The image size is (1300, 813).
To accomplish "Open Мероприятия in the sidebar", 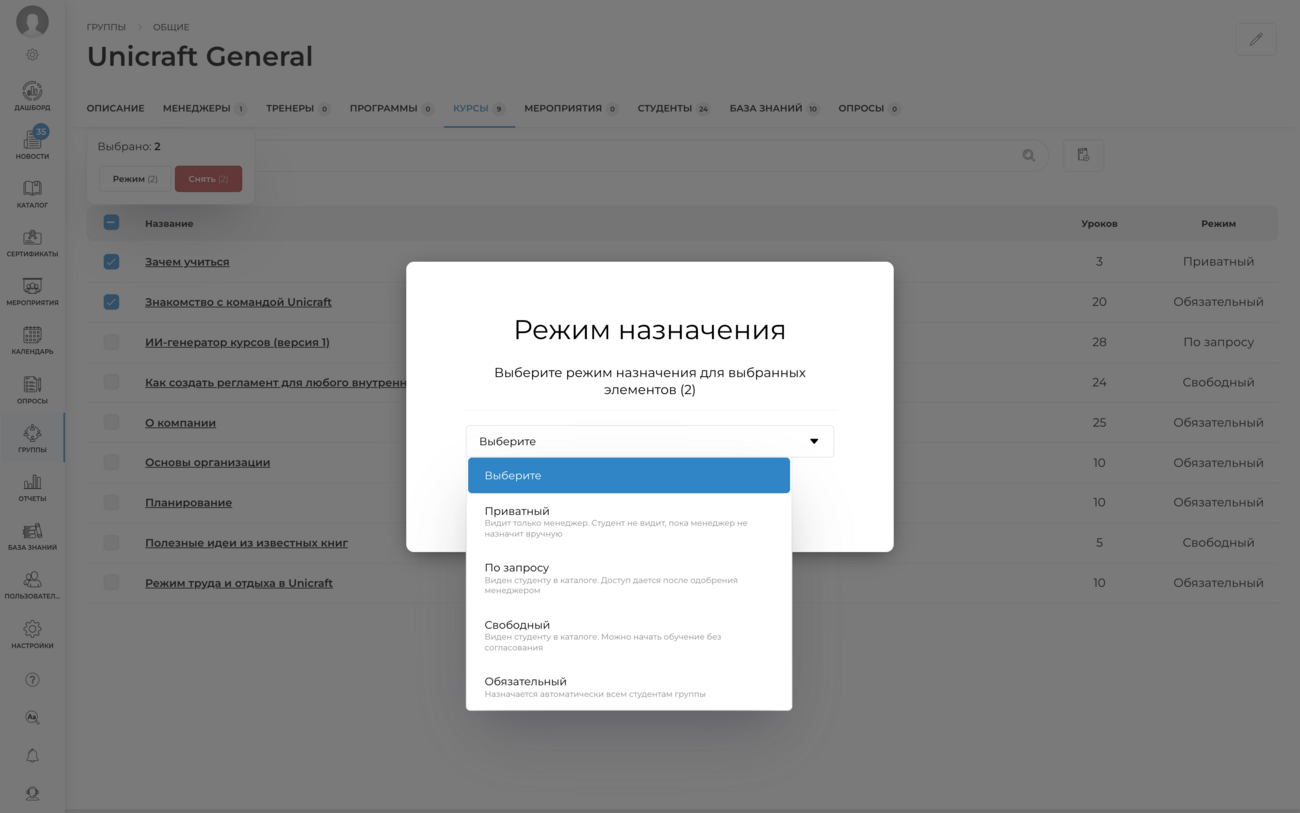I will [32, 291].
